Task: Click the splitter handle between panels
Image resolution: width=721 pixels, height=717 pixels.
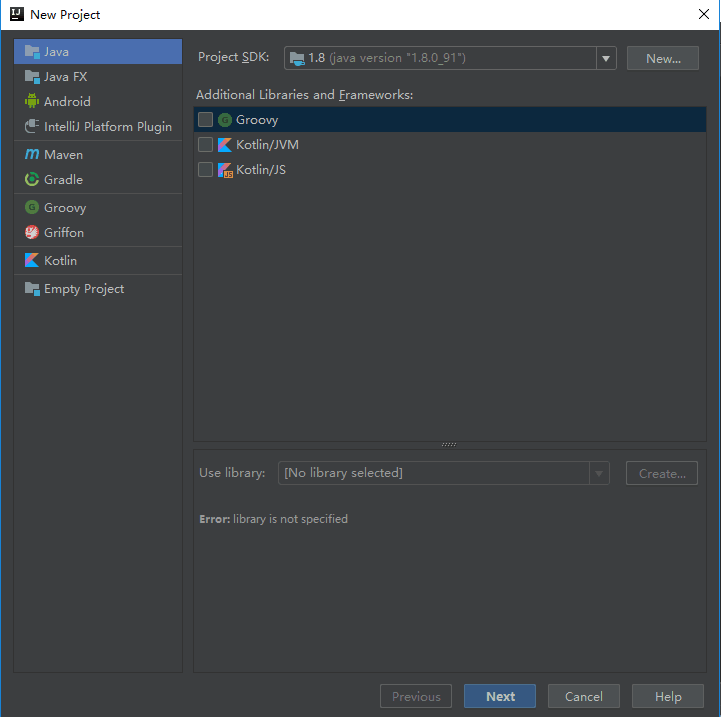Action: click(x=449, y=445)
